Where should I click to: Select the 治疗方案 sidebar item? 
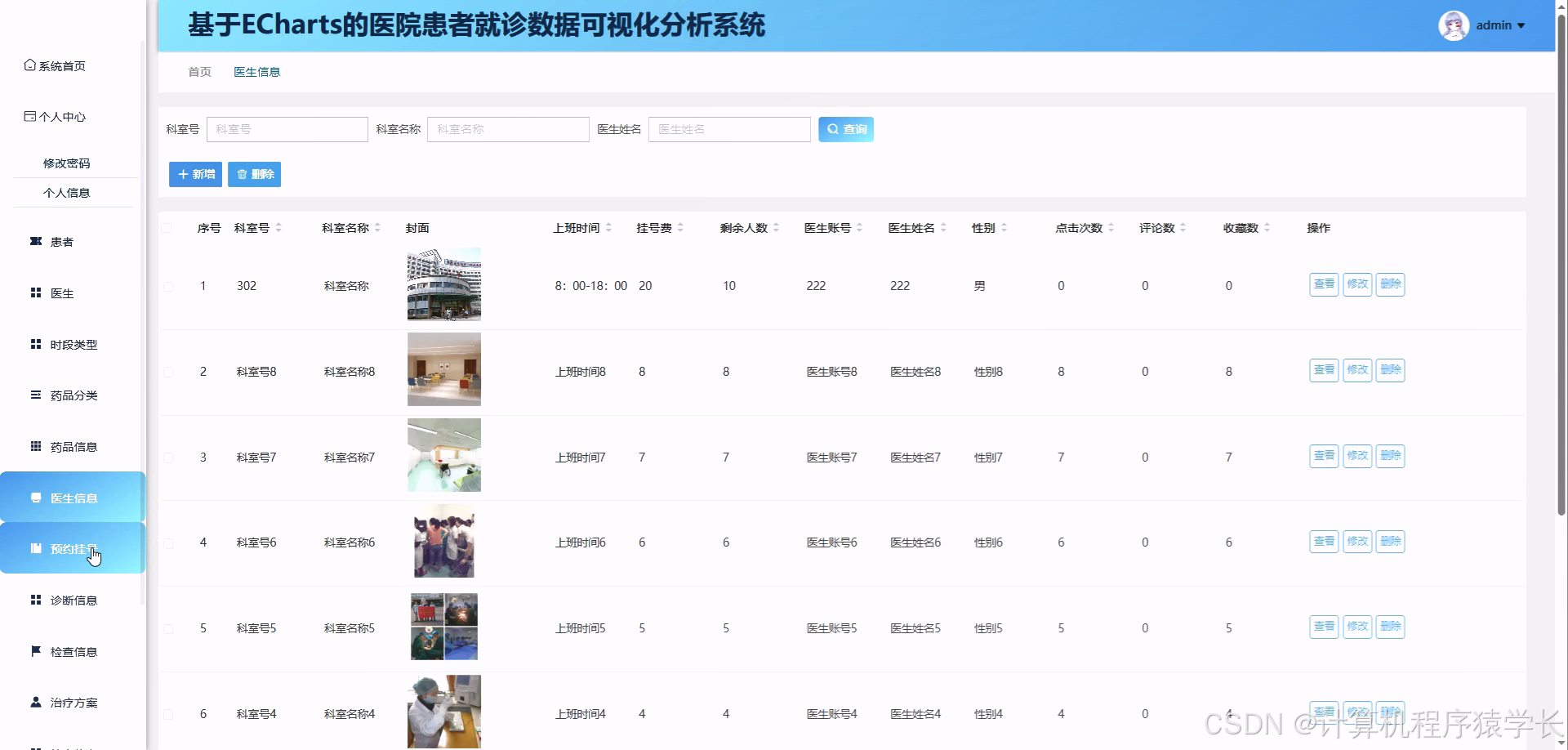click(72, 702)
